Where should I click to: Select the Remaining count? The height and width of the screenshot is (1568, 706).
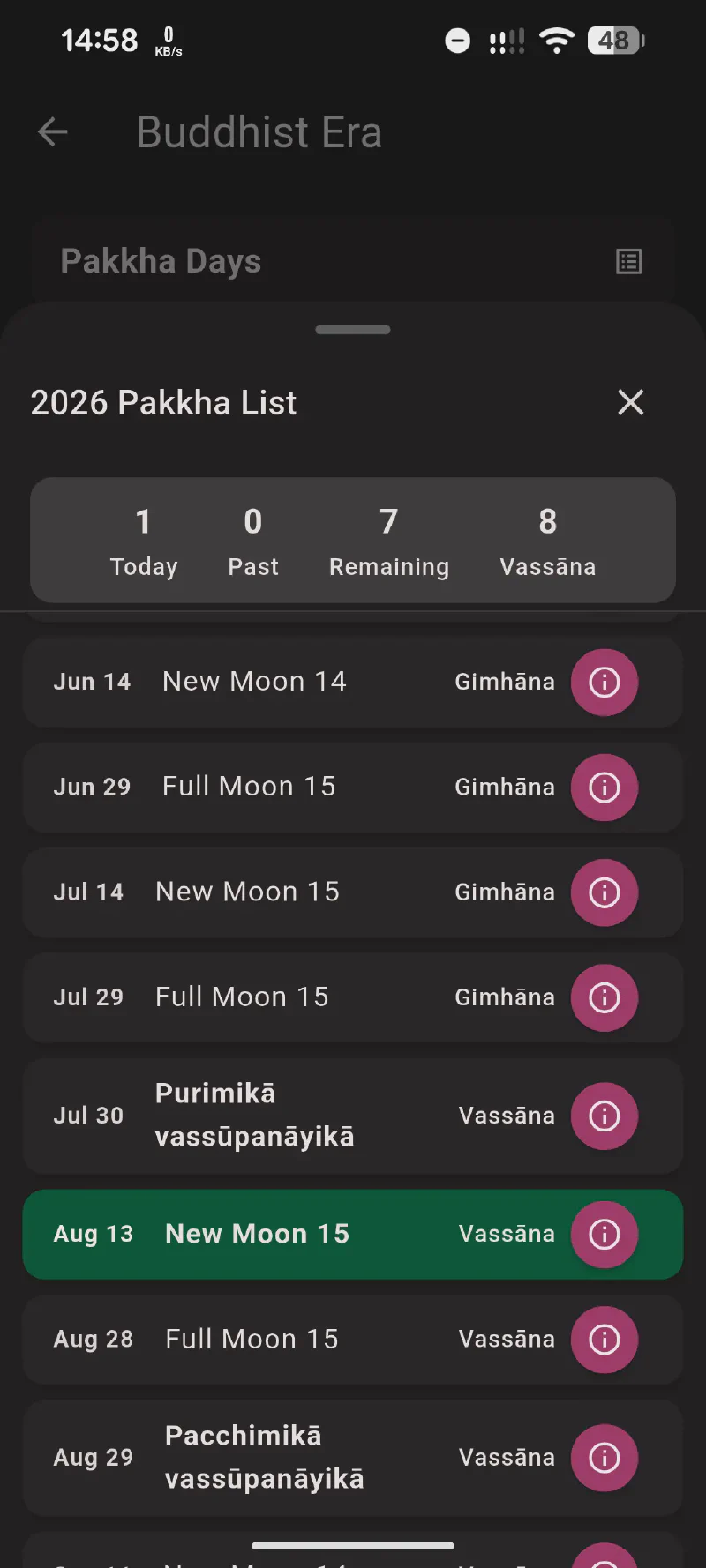pyautogui.click(x=389, y=541)
